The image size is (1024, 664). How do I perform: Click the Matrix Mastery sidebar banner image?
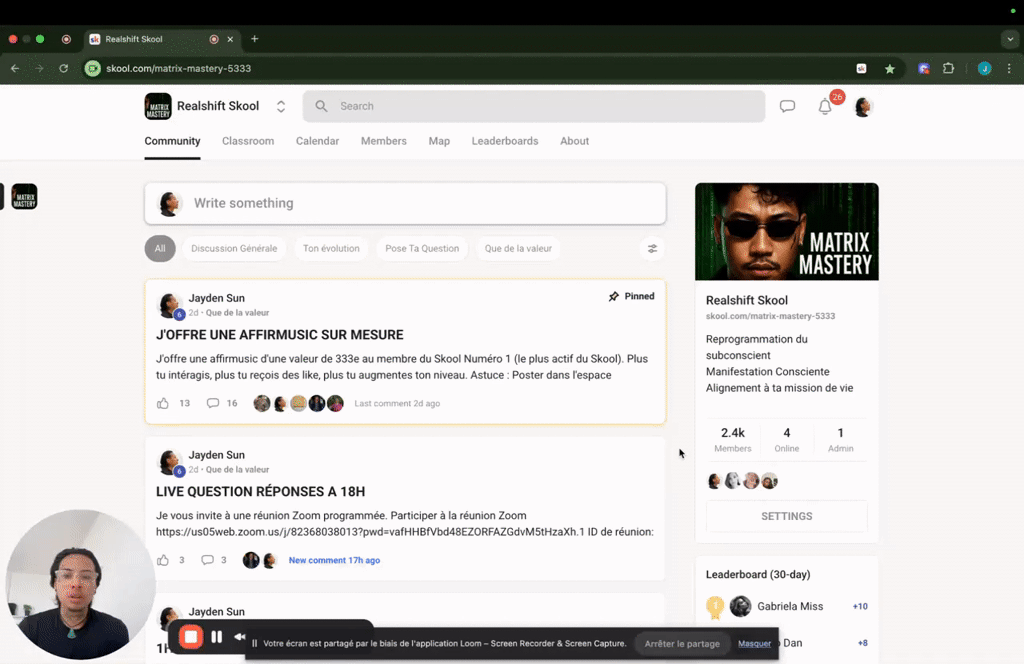point(787,232)
